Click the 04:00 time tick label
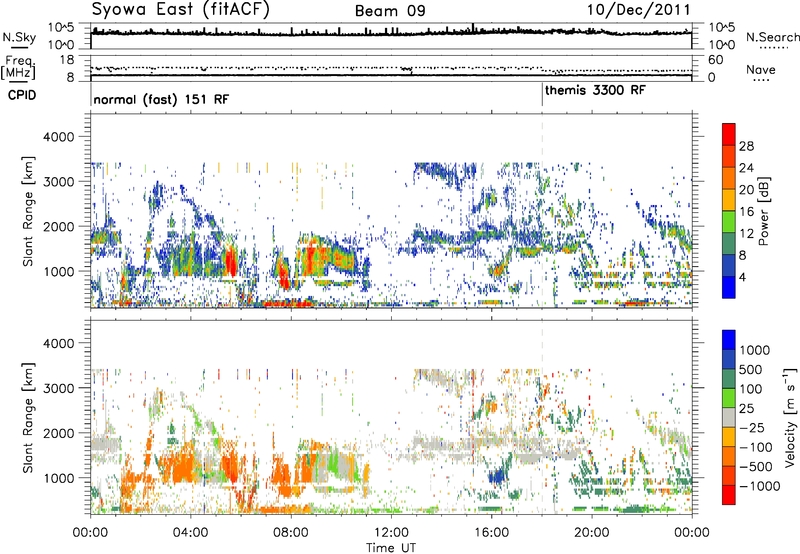 [x=190, y=533]
